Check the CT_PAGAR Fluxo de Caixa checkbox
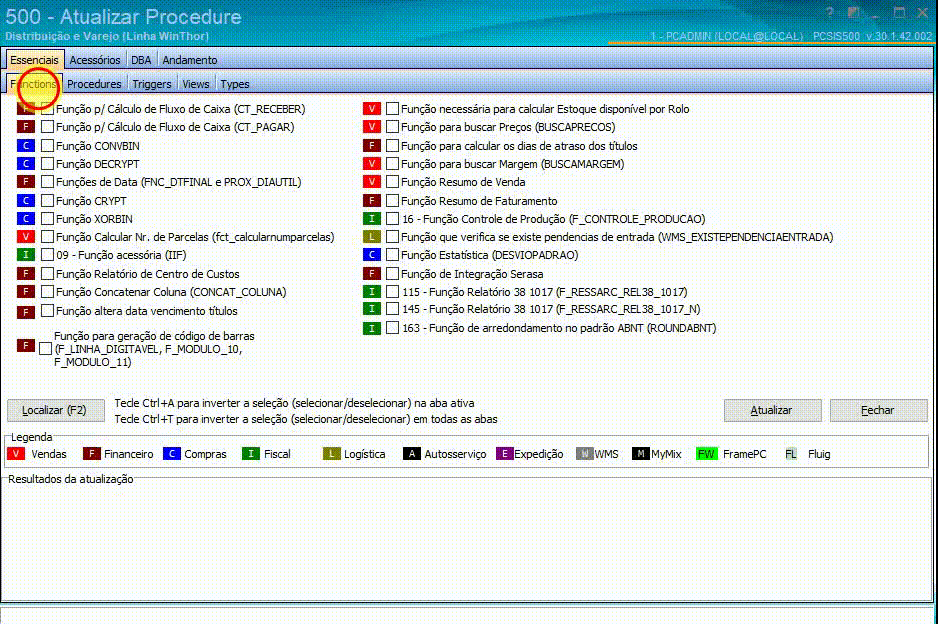 coord(47,127)
